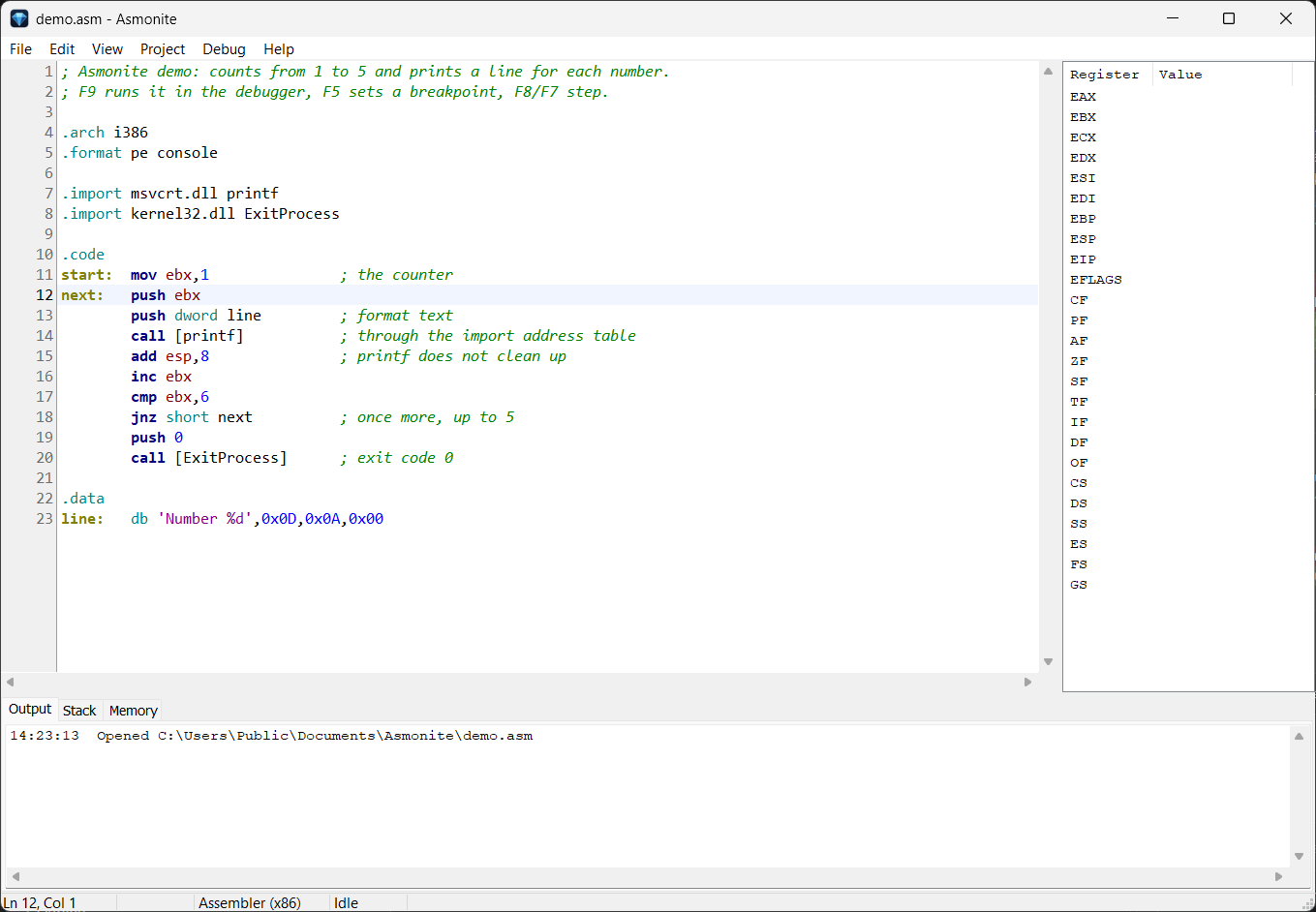Screen dimensions: 1316x912
Task: Click the code editor's scroll-up arrow
Action: pos(1048,71)
